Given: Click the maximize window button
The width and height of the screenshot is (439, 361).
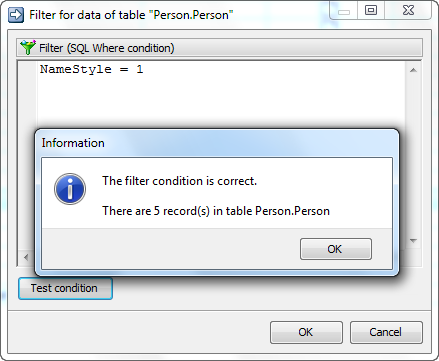Looking at the screenshot, I should click(x=371, y=11).
